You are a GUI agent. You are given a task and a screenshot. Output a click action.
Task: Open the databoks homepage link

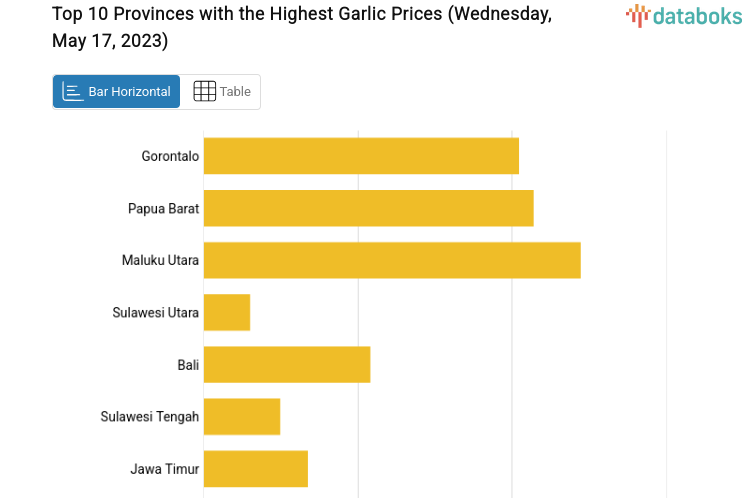pyautogui.click(x=684, y=15)
